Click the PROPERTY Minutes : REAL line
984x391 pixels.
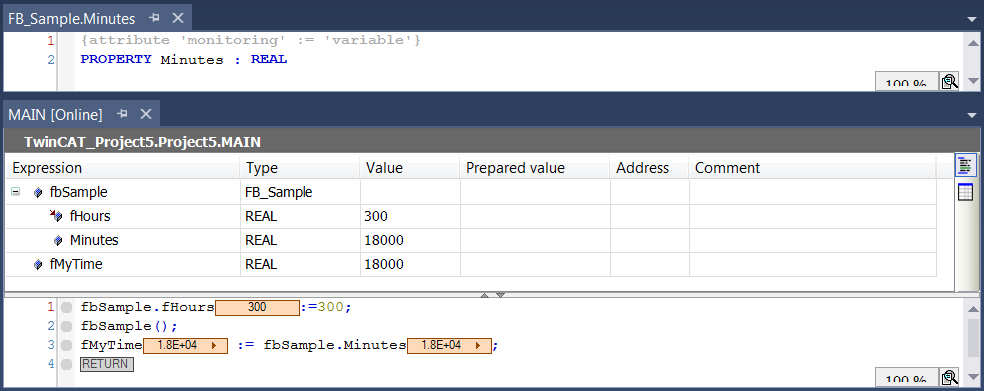tap(184, 60)
